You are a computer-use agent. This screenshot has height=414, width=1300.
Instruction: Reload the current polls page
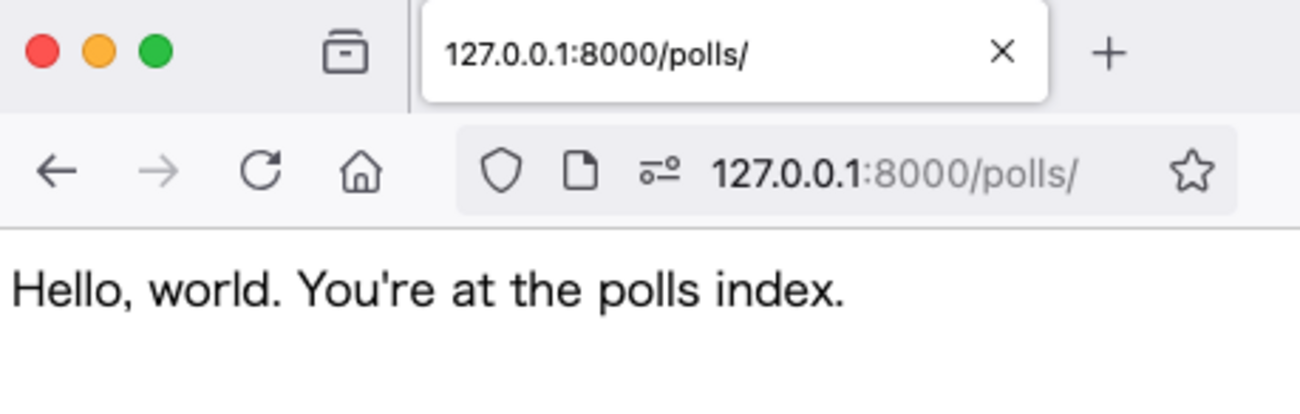[x=260, y=171]
